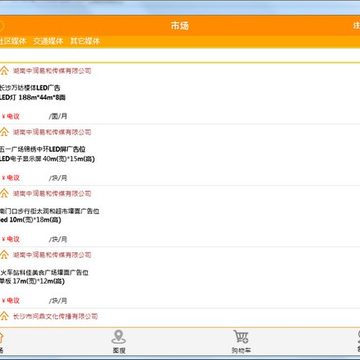
Task: Click spec text LED灯 188m*44m*8面
Action: (x=33, y=98)
